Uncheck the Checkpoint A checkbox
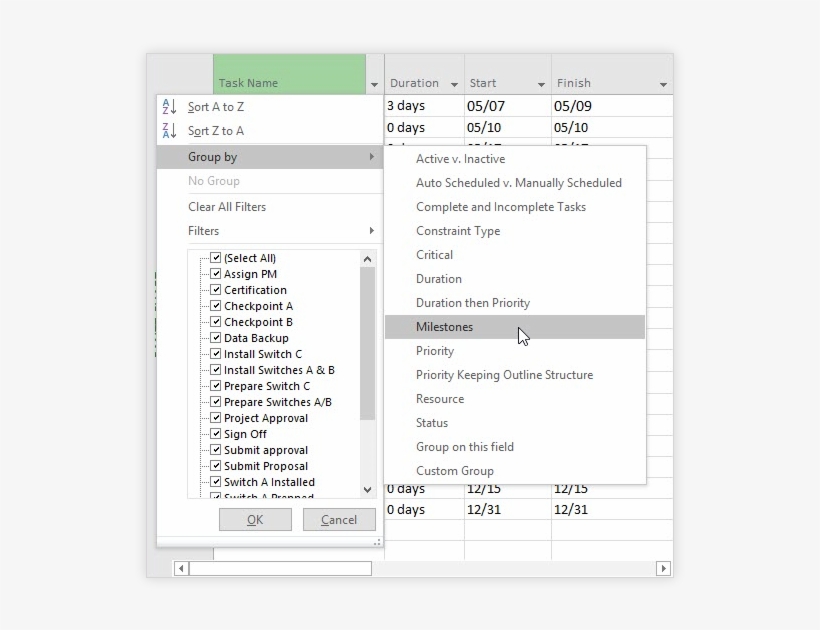This screenshot has height=630, width=820. point(215,305)
